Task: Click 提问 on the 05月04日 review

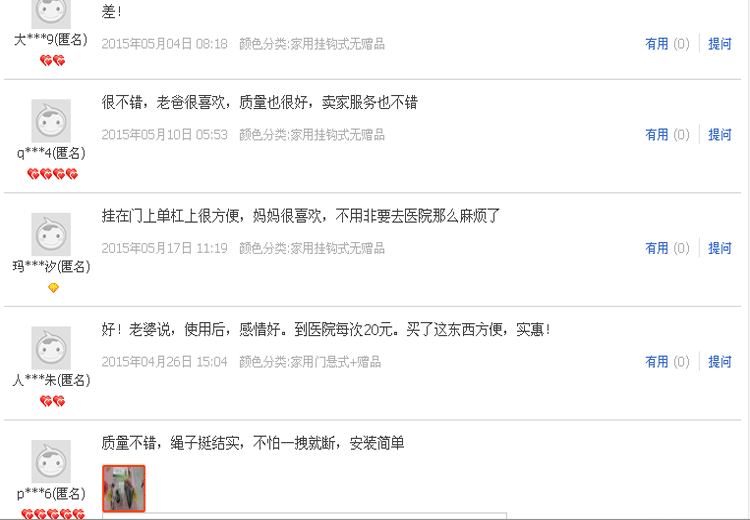Action: (720, 44)
